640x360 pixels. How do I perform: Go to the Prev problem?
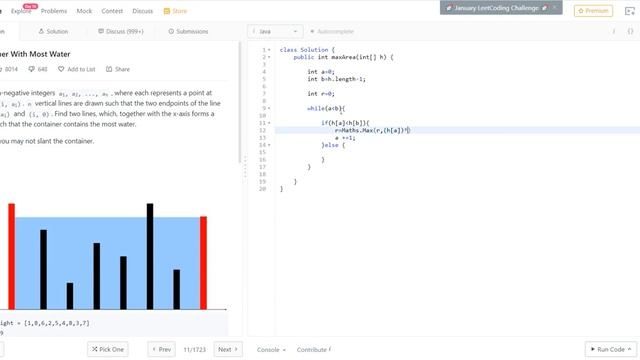coord(162,349)
